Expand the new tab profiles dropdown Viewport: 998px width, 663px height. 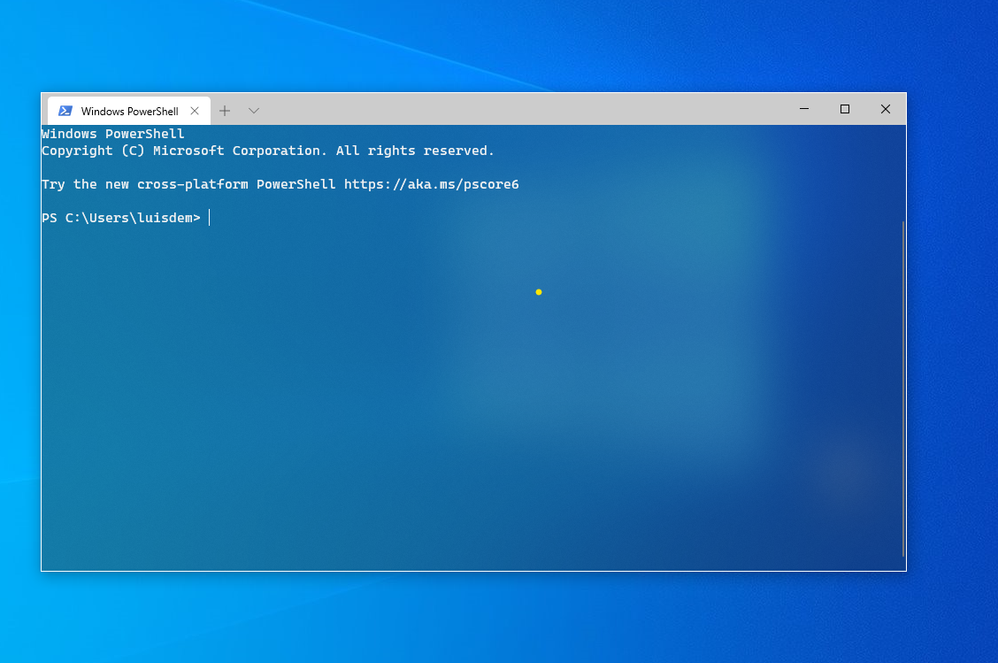(254, 111)
